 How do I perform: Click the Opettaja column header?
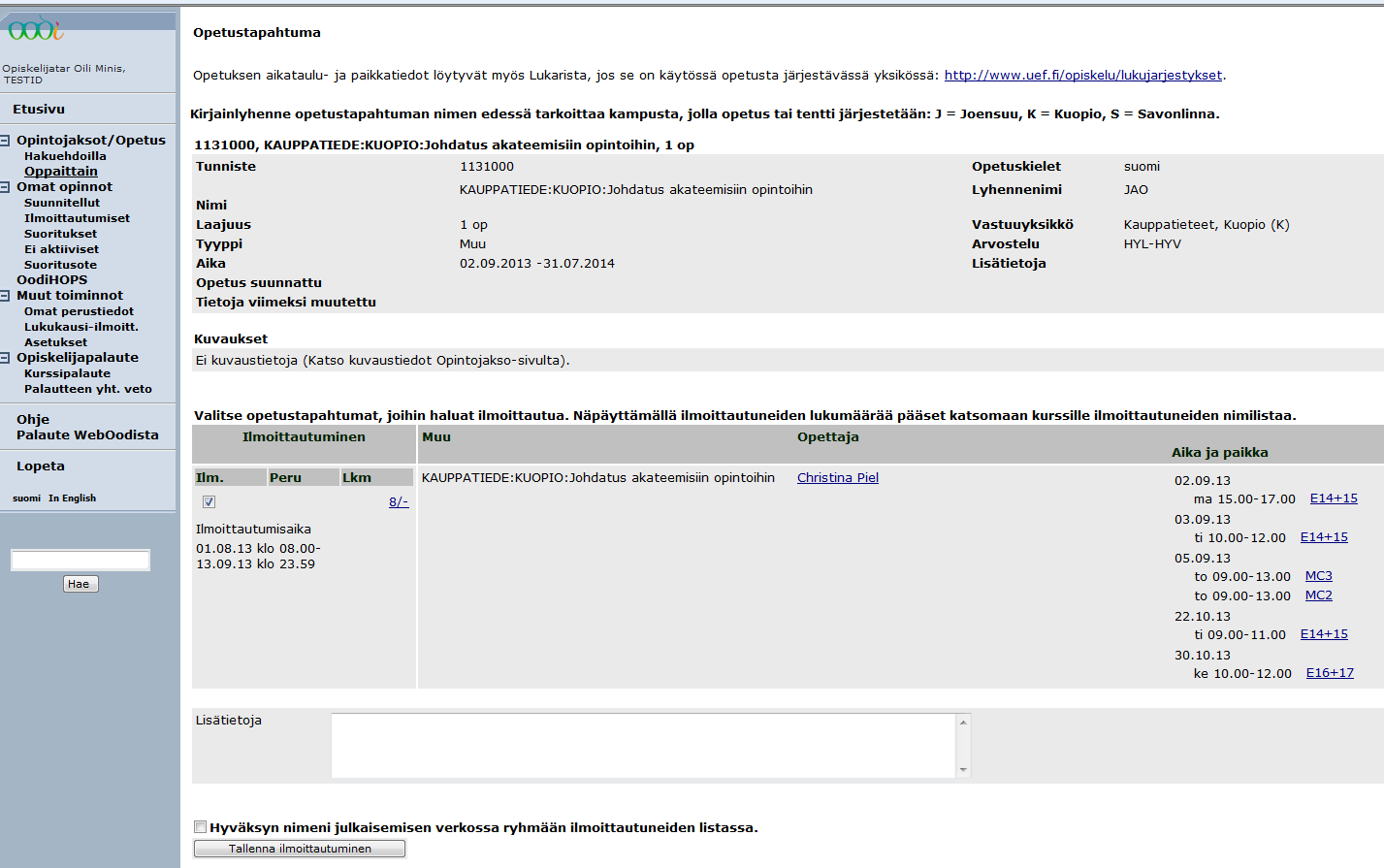pos(828,437)
